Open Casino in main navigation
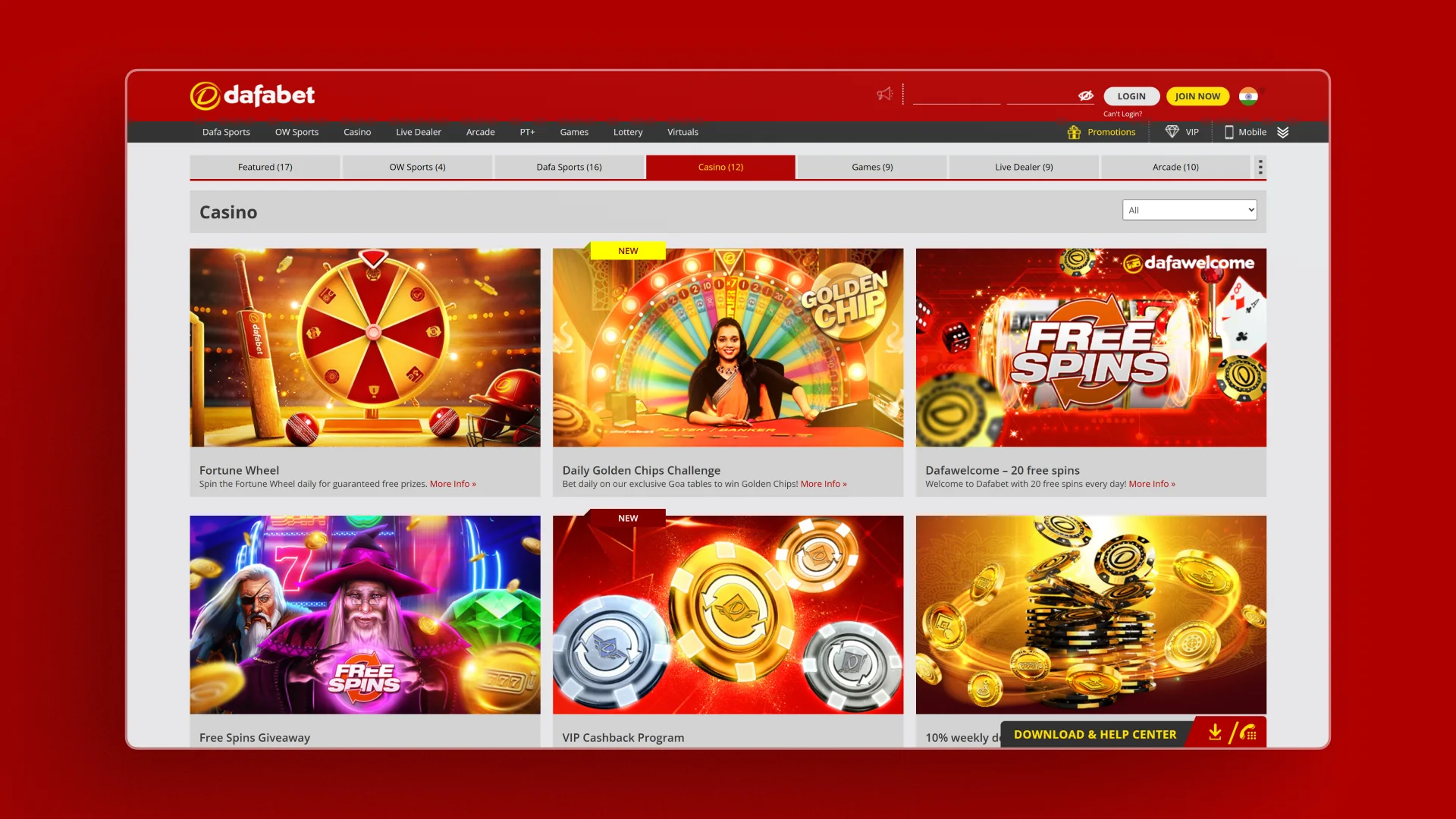Image resolution: width=1456 pixels, height=819 pixels. click(357, 132)
